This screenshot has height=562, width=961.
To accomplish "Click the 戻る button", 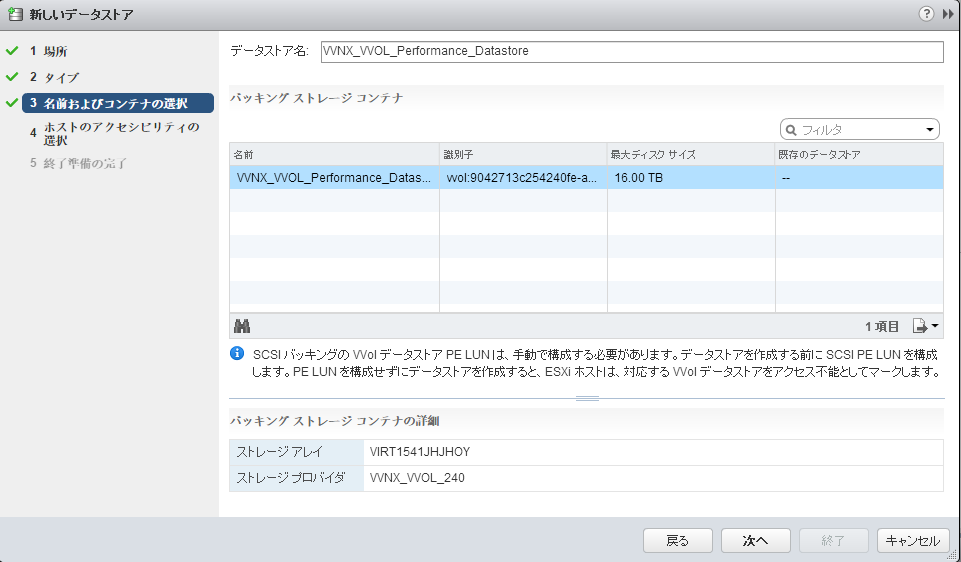I will click(677, 541).
